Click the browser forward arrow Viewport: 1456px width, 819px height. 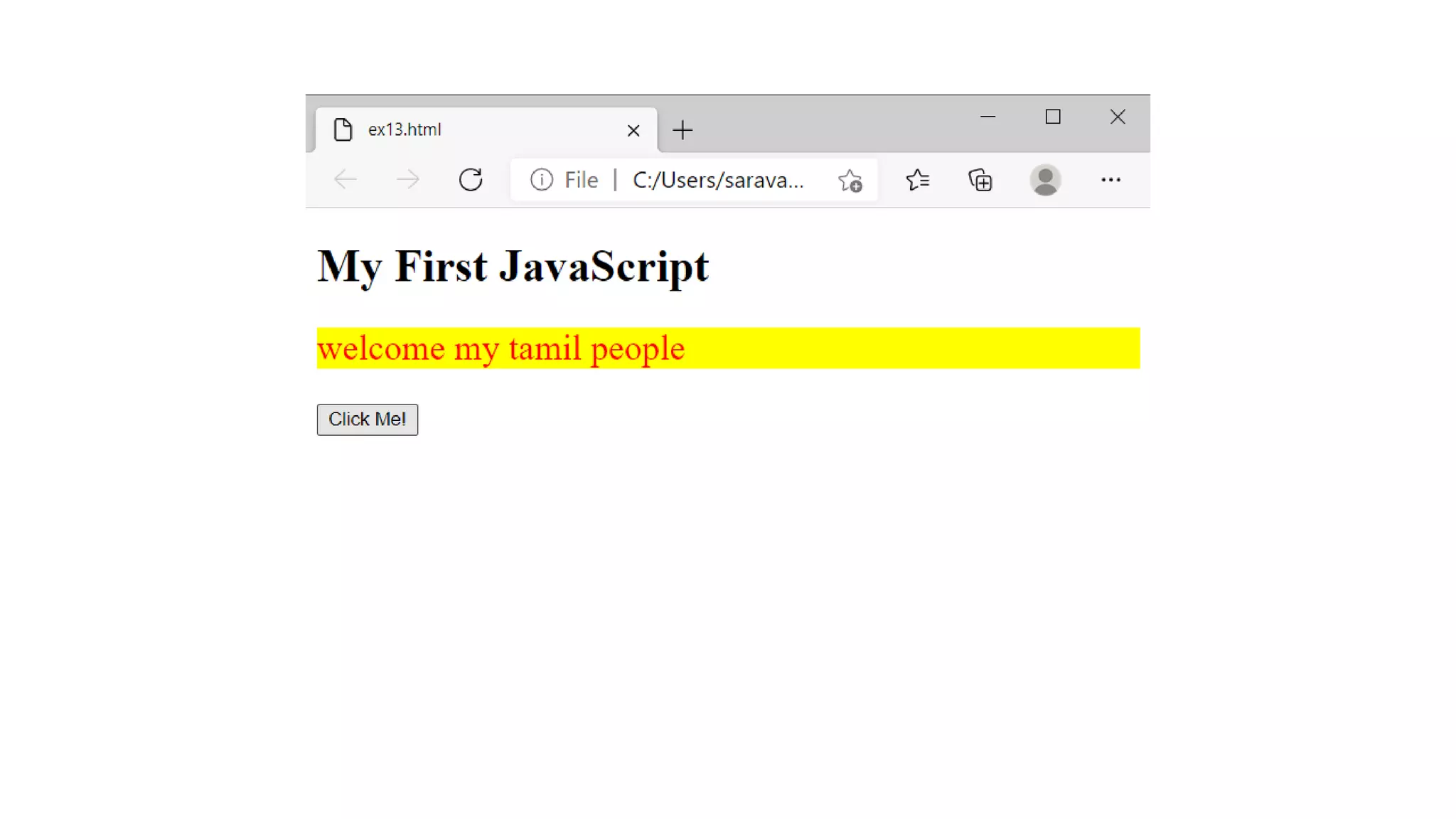[407, 180]
